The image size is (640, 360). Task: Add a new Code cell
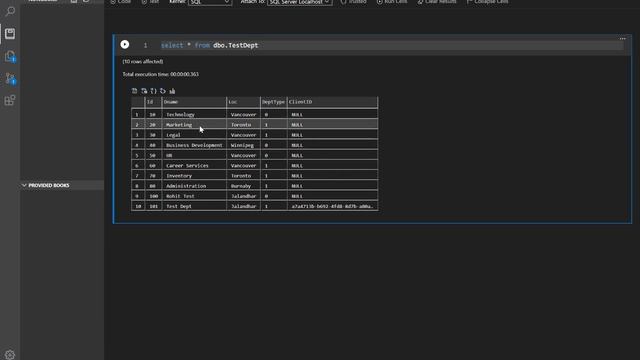(x=120, y=2)
